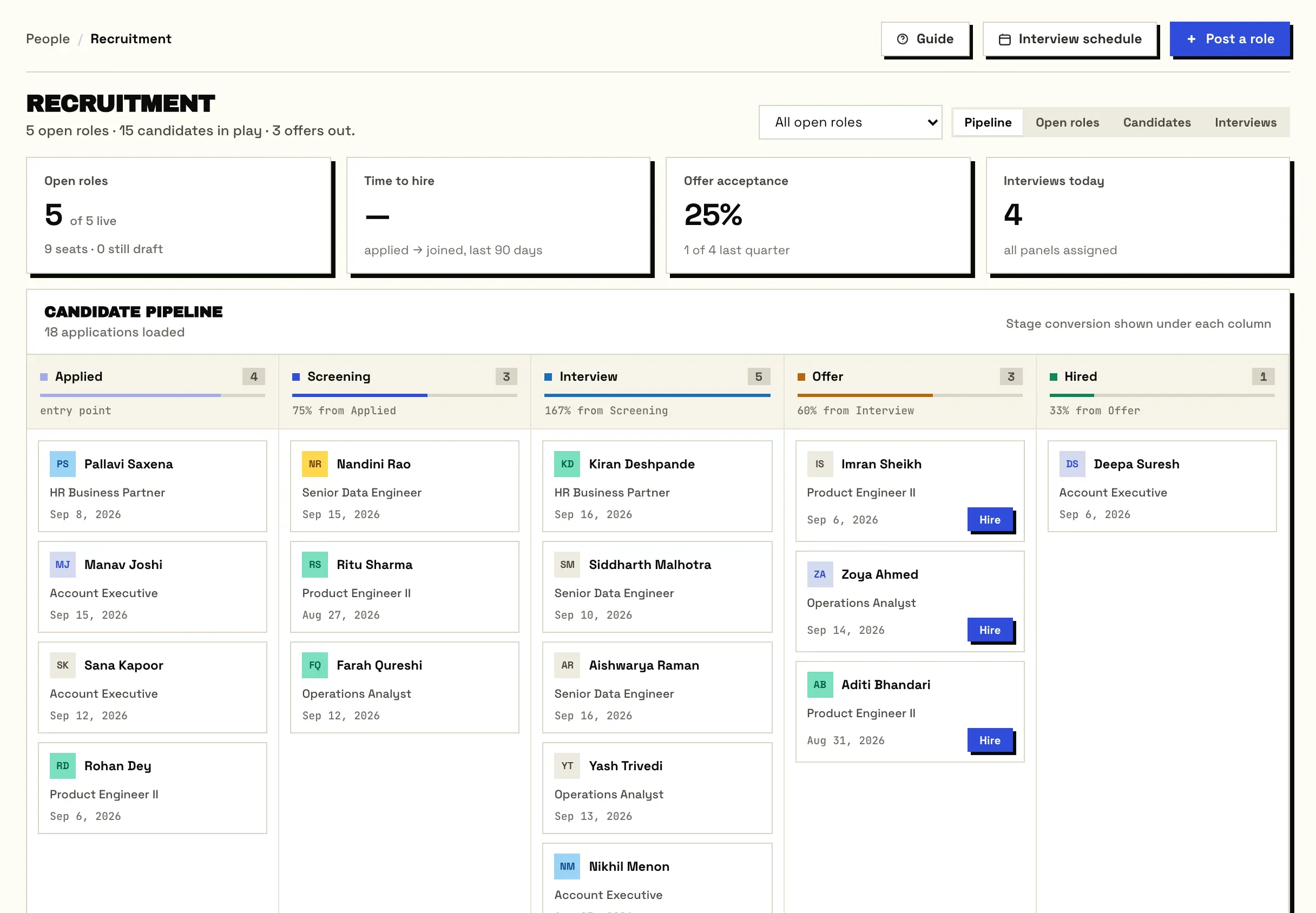Click the Hired count badge 1
Image resolution: width=1316 pixels, height=913 pixels.
click(1264, 376)
